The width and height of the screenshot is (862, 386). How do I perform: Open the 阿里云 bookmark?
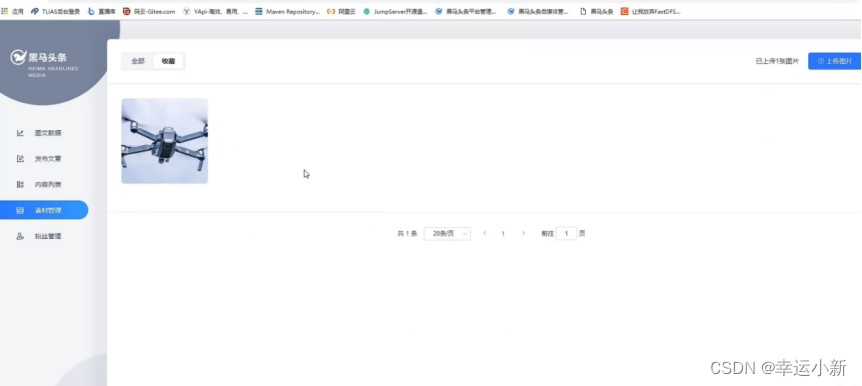point(341,11)
